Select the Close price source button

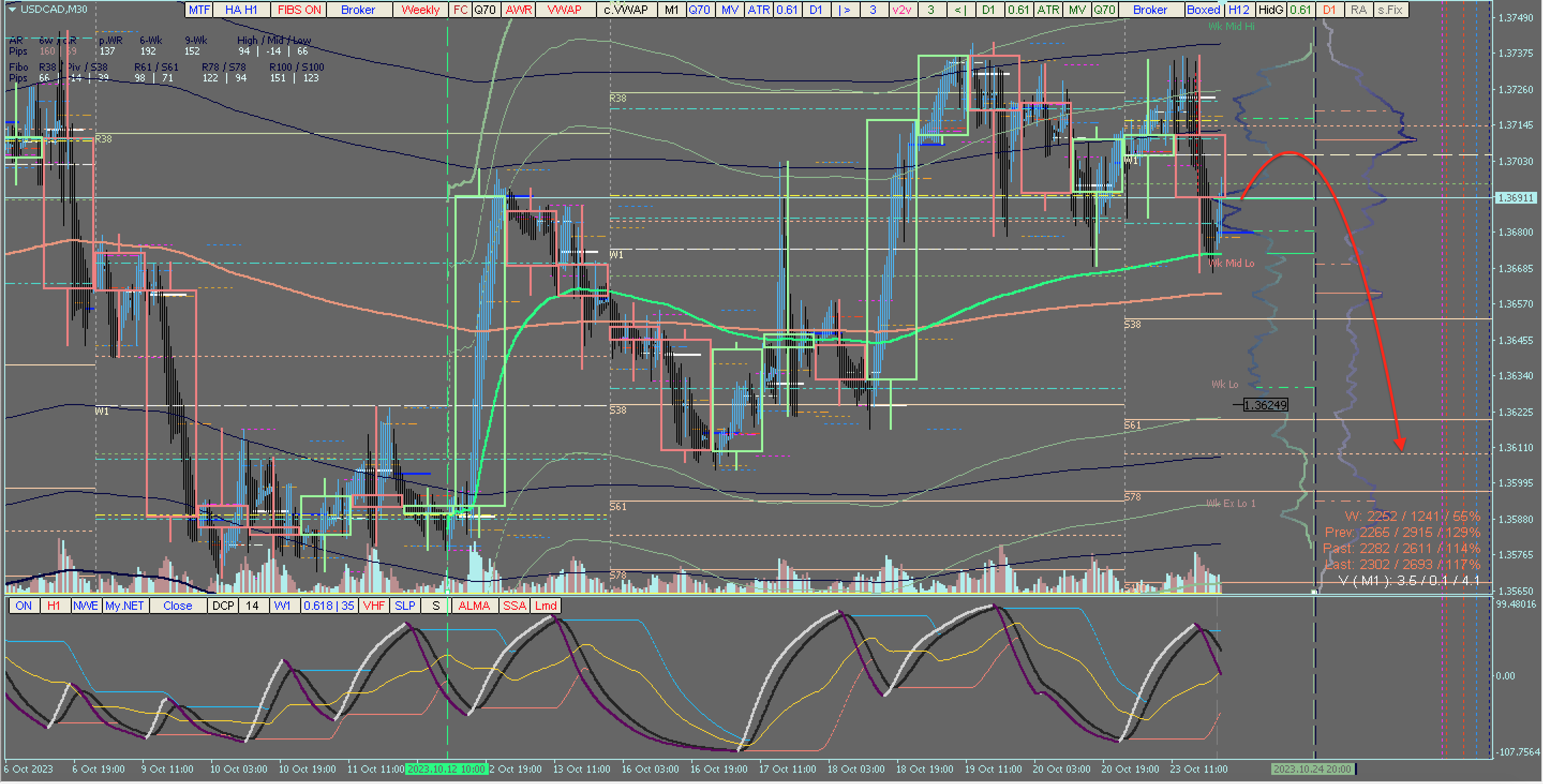177,606
